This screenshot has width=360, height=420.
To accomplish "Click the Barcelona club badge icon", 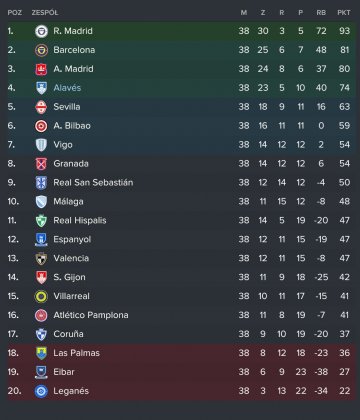I will coord(41,50).
